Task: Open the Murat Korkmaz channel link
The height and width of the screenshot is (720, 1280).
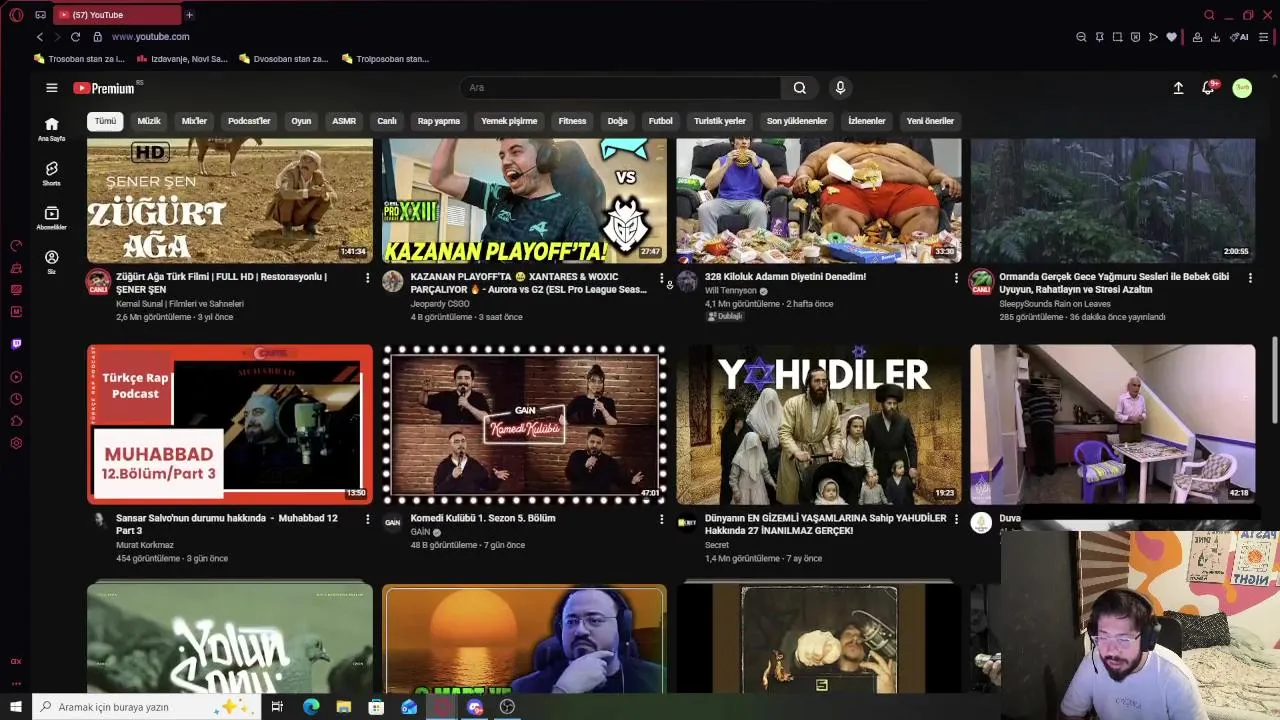Action: pyautogui.click(x=145, y=546)
